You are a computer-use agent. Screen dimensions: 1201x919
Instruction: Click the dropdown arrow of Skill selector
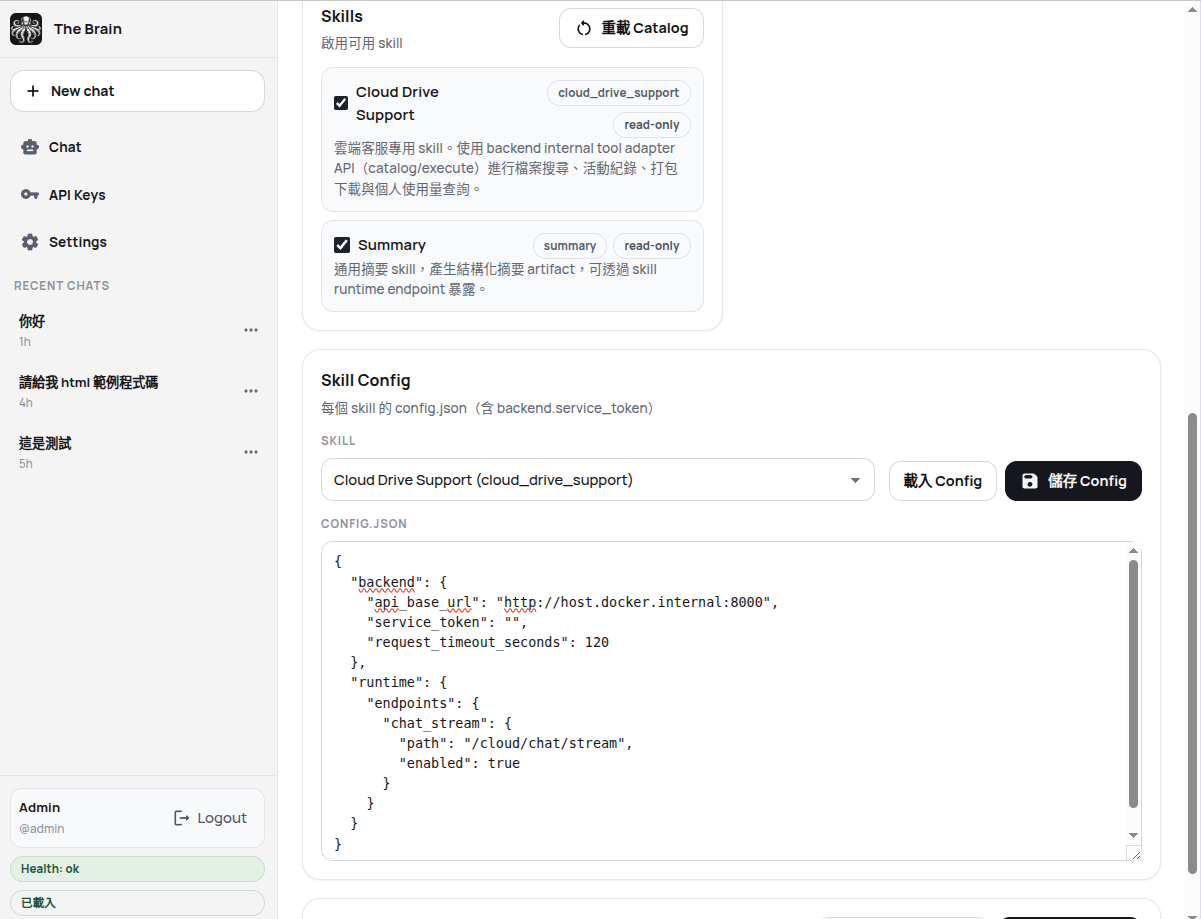pyautogui.click(x=855, y=481)
